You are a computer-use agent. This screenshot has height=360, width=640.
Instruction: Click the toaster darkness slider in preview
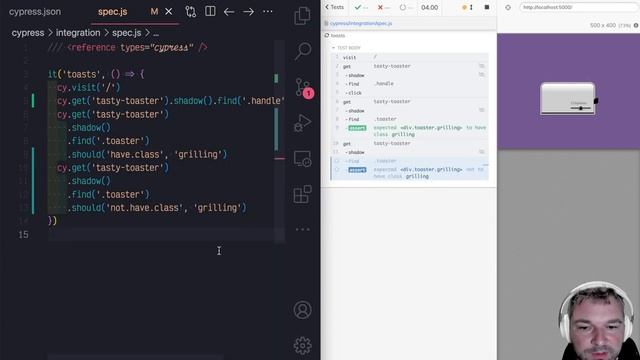580,108
